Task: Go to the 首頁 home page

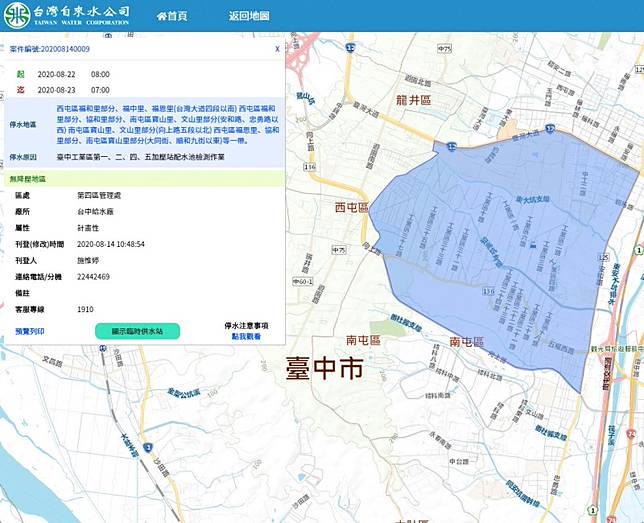Action: pyautogui.click(x=173, y=16)
